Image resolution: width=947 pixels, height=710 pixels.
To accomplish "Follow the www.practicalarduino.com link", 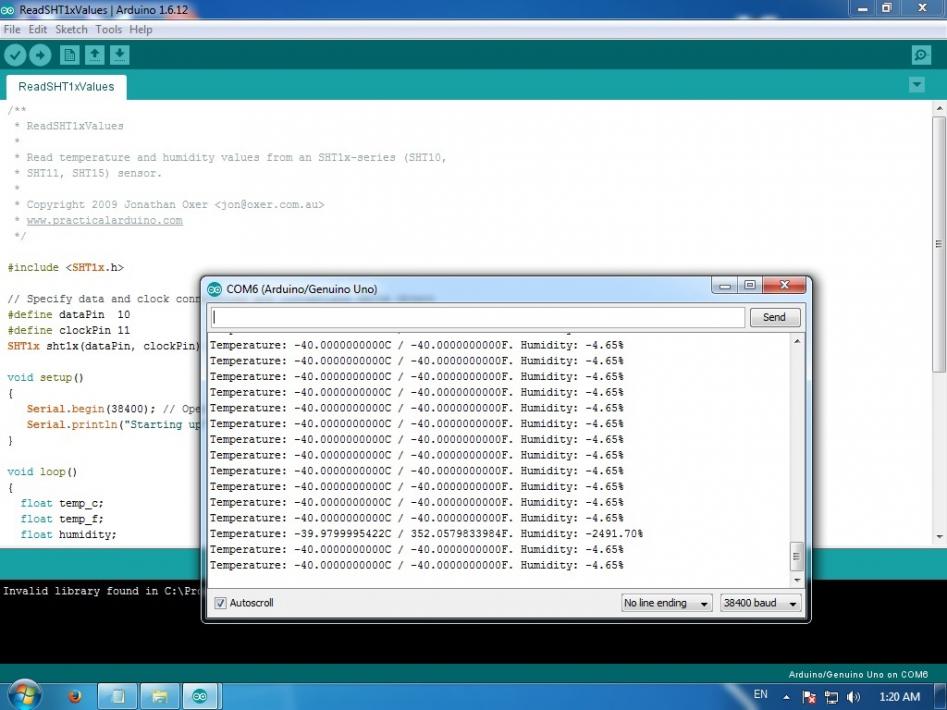I will 104,220.
